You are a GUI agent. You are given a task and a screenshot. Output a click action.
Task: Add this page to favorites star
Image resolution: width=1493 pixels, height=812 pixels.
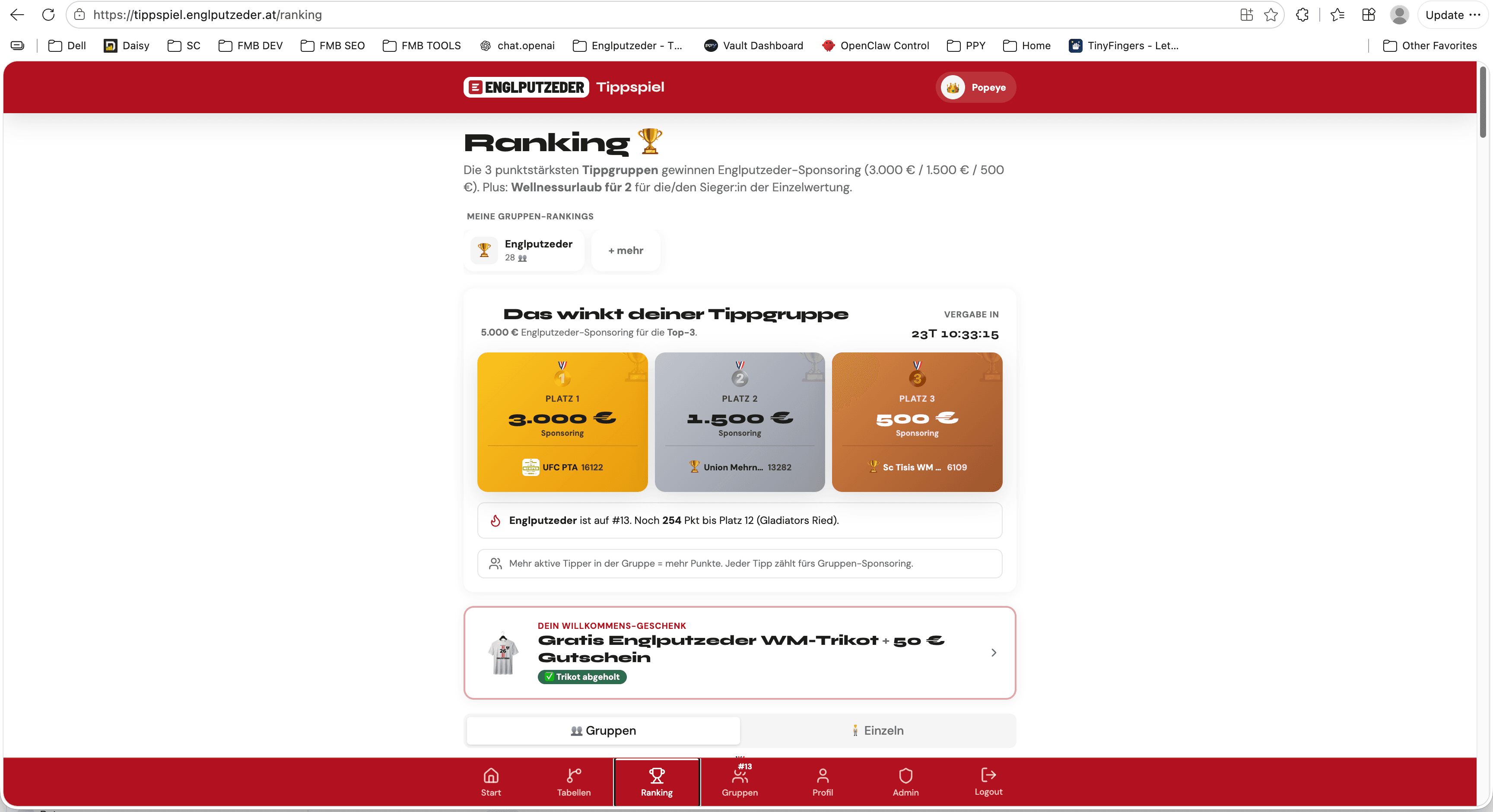pyautogui.click(x=1271, y=15)
